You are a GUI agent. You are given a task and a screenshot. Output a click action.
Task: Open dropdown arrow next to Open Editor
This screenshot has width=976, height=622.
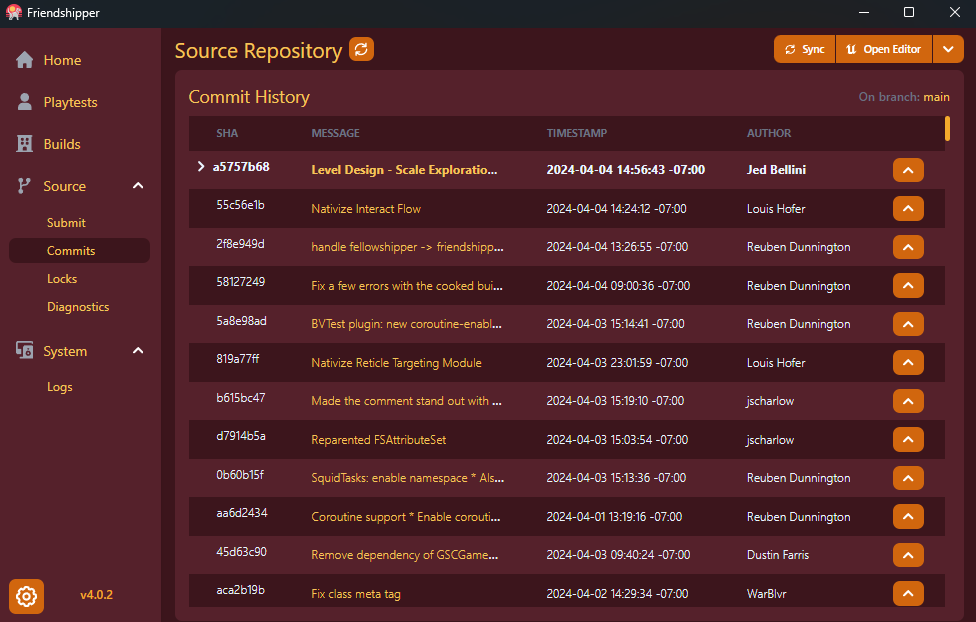click(x=948, y=49)
